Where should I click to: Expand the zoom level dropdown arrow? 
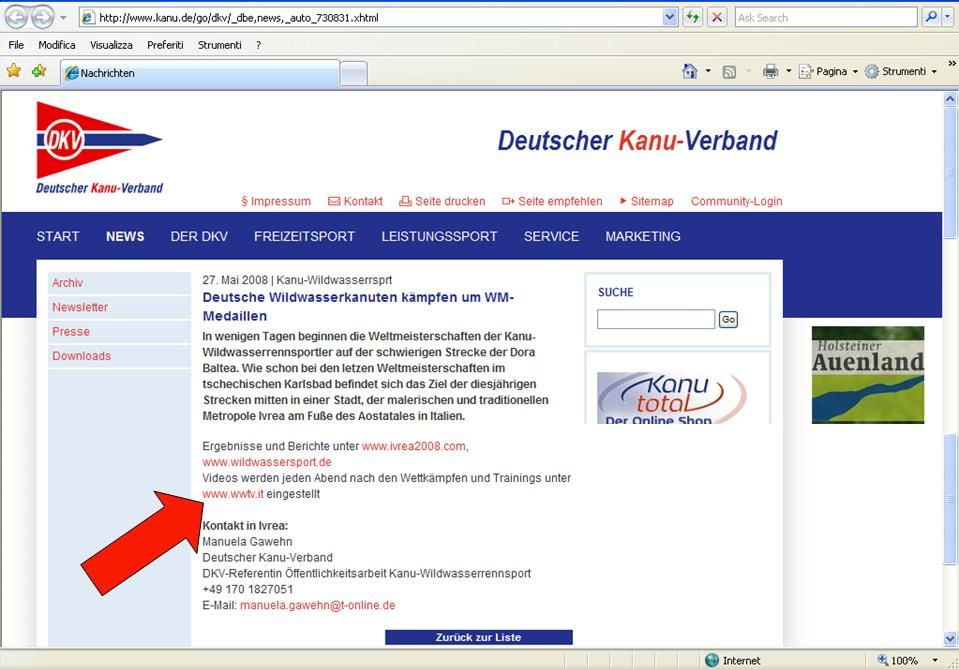coord(935,660)
